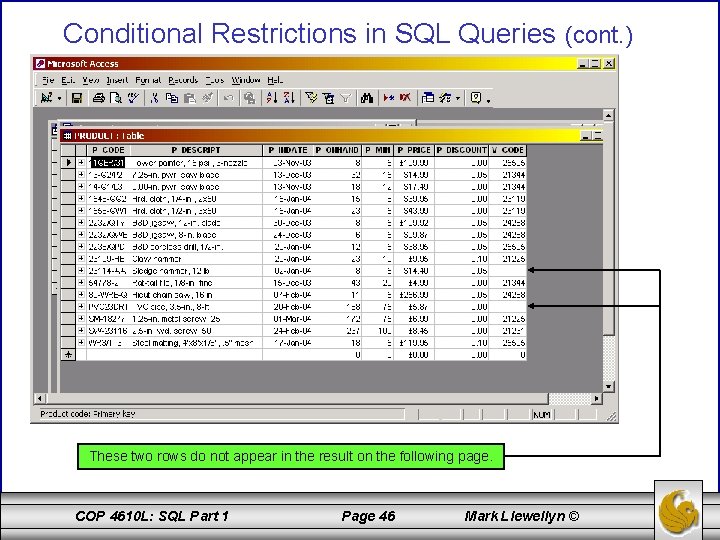
Task: Click the Undo arrow icon
Action: point(228,98)
